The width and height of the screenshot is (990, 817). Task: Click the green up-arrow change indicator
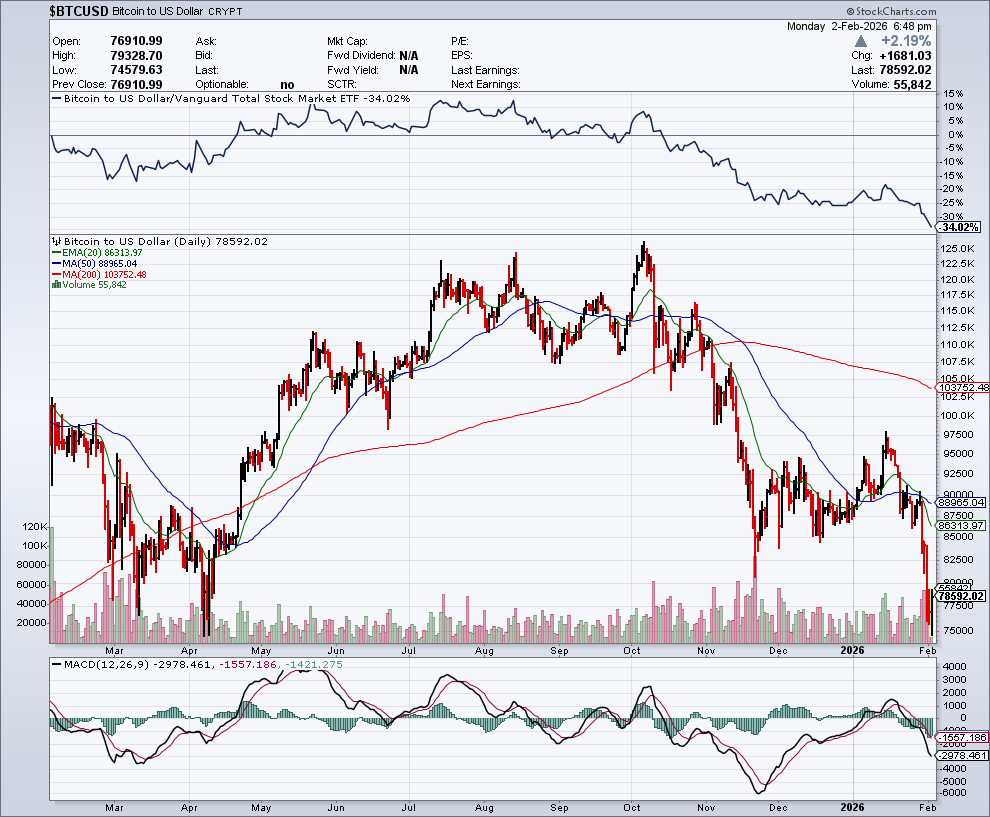pos(868,42)
